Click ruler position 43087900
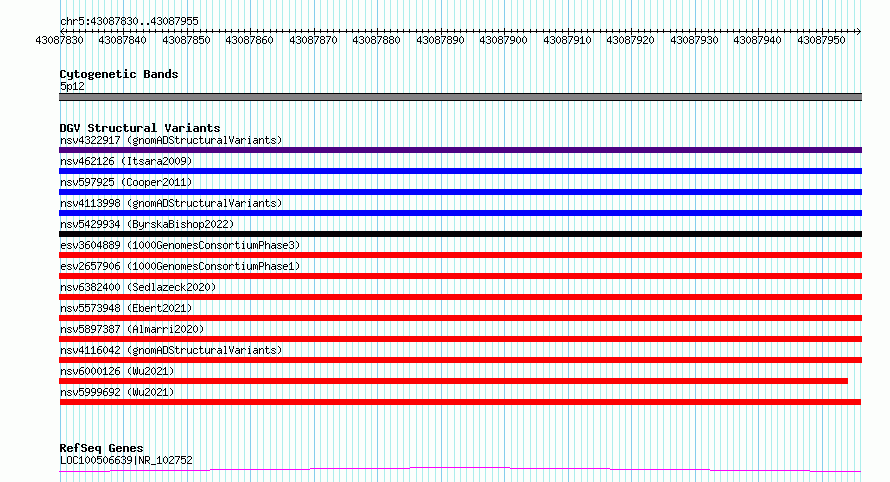The width and height of the screenshot is (890, 482). [503, 40]
